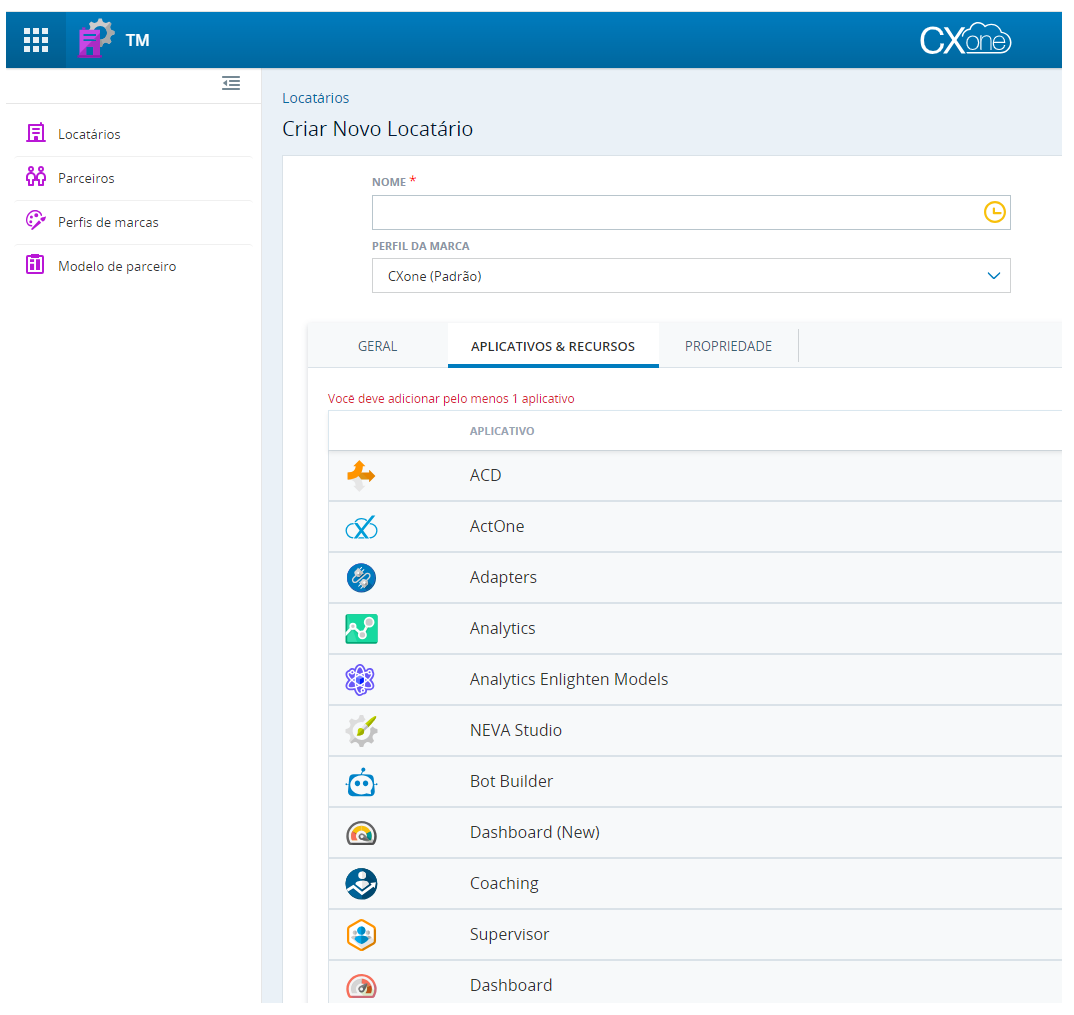Open the Propriedade tab
This screenshot has height=1015, width=1074.
[728, 347]
